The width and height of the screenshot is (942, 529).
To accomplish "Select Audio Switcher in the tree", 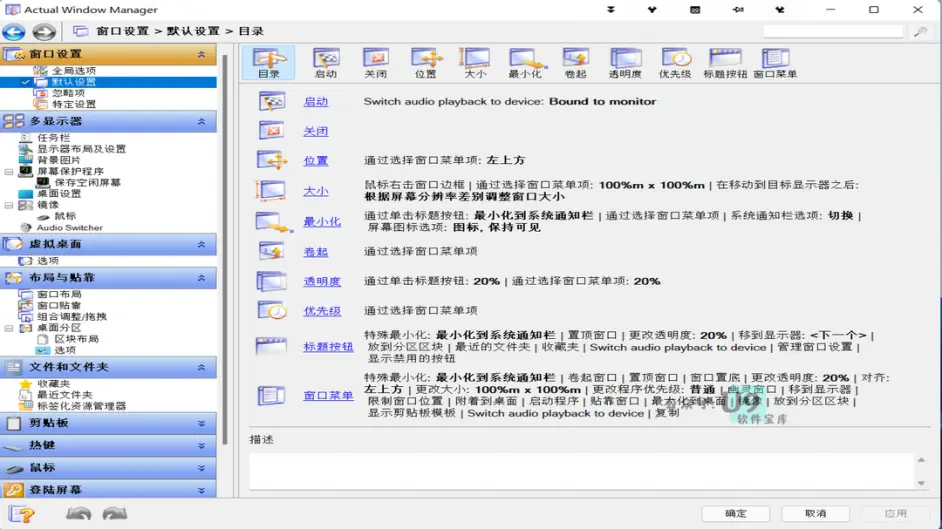I will coord(70,228).
